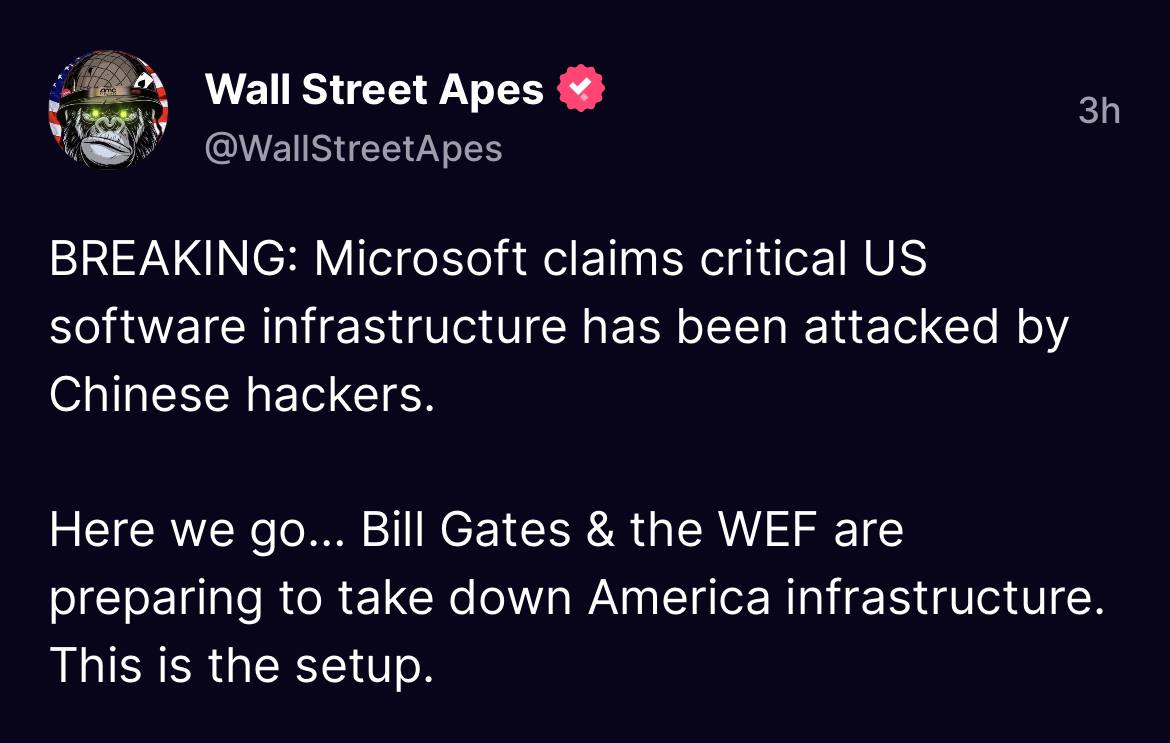Click the ampersand between Gates and the WEF

point(600,530)
